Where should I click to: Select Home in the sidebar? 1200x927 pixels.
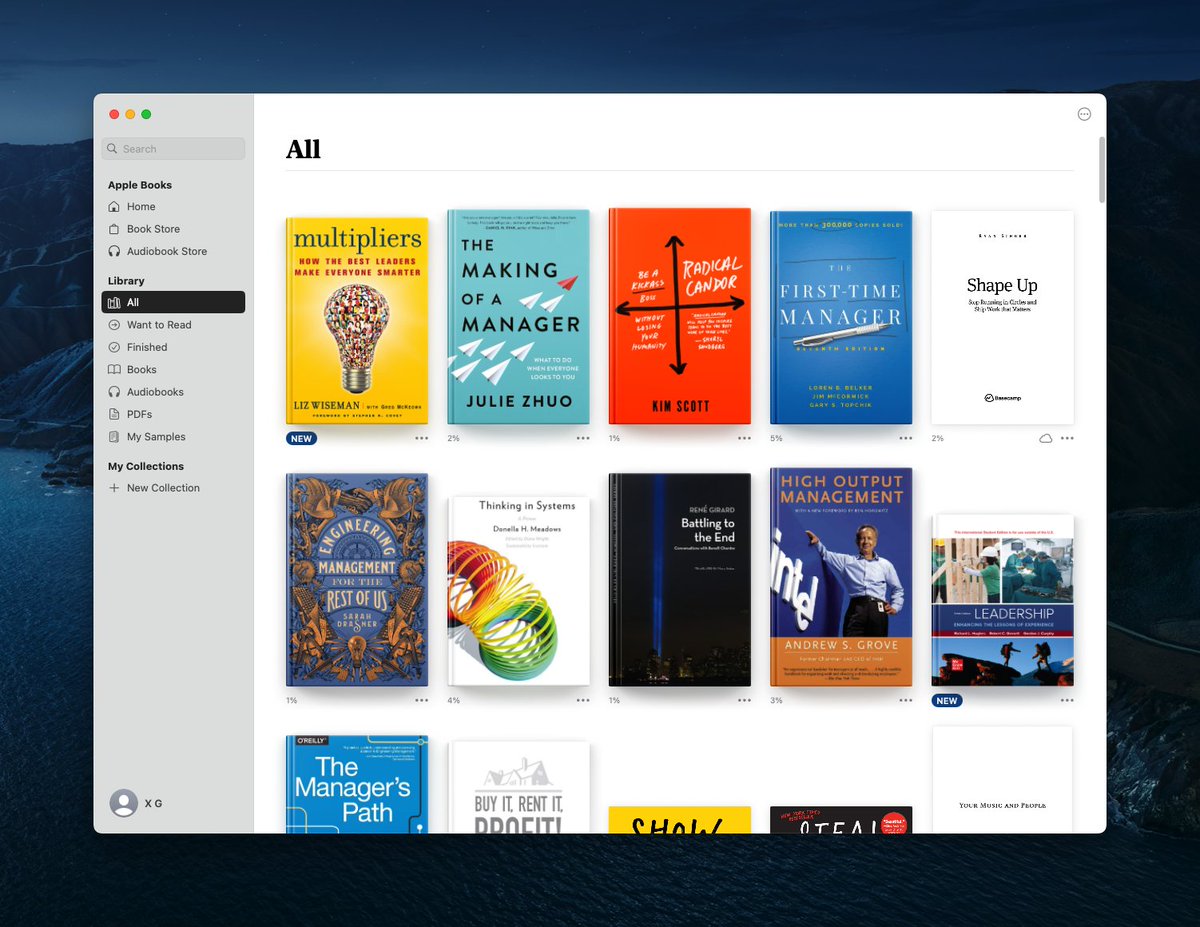[x=173, y=207]
